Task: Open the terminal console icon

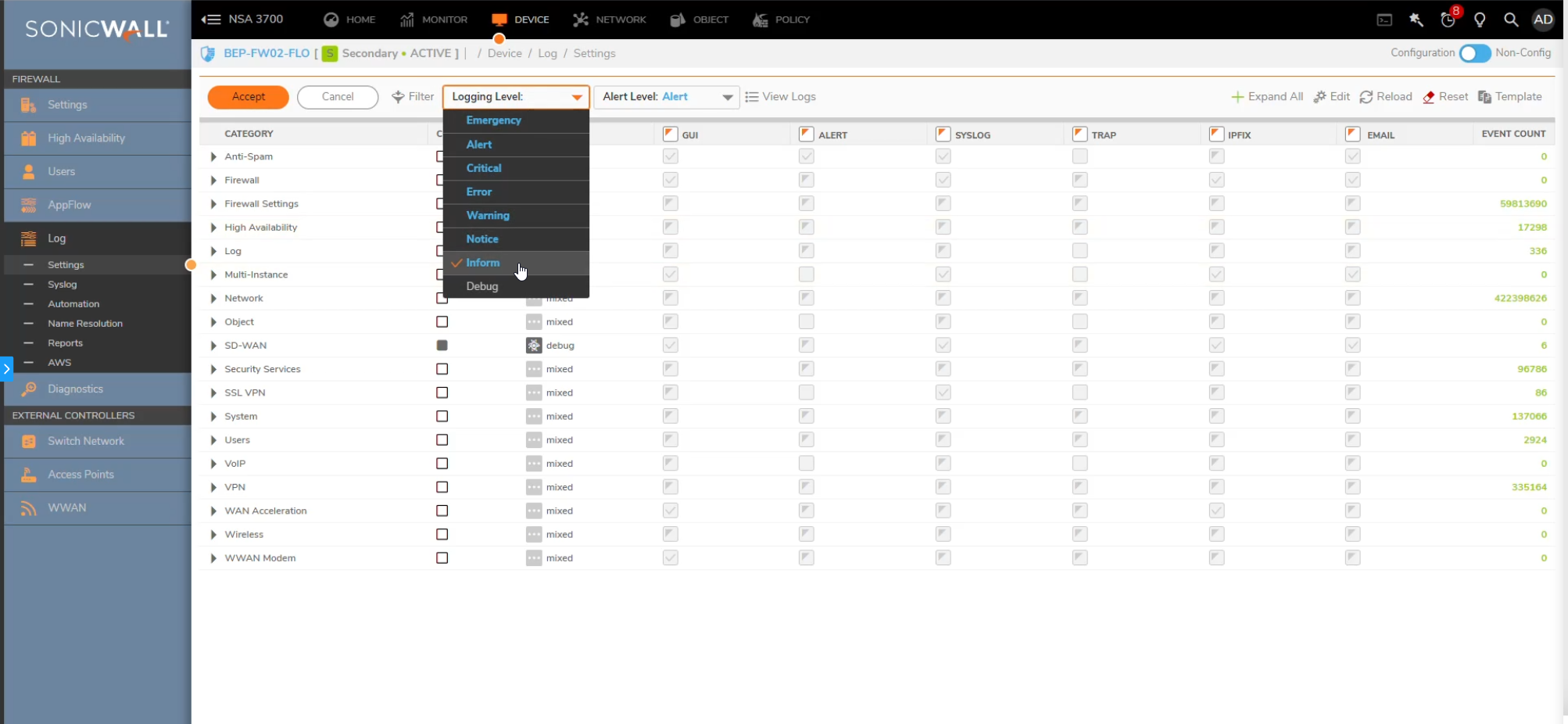Action: click(x=1384, y=20)
